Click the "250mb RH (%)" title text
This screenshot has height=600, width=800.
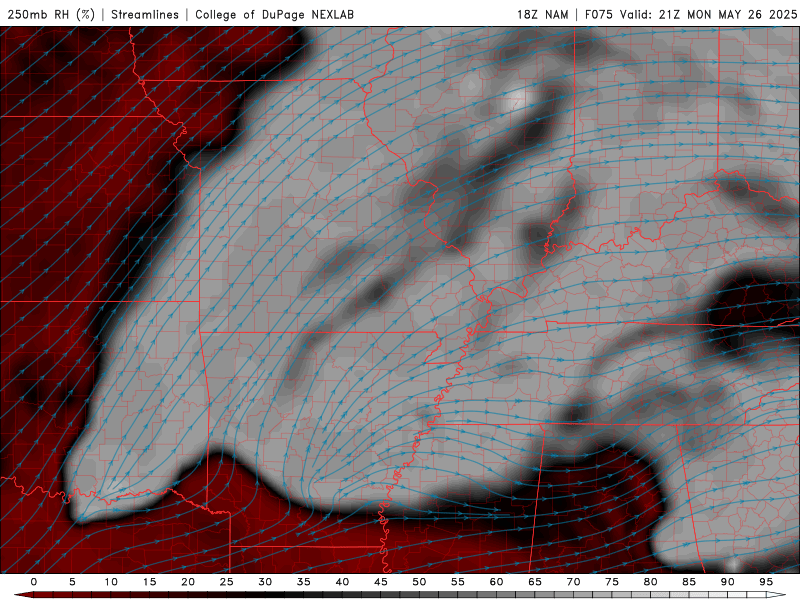51,14
